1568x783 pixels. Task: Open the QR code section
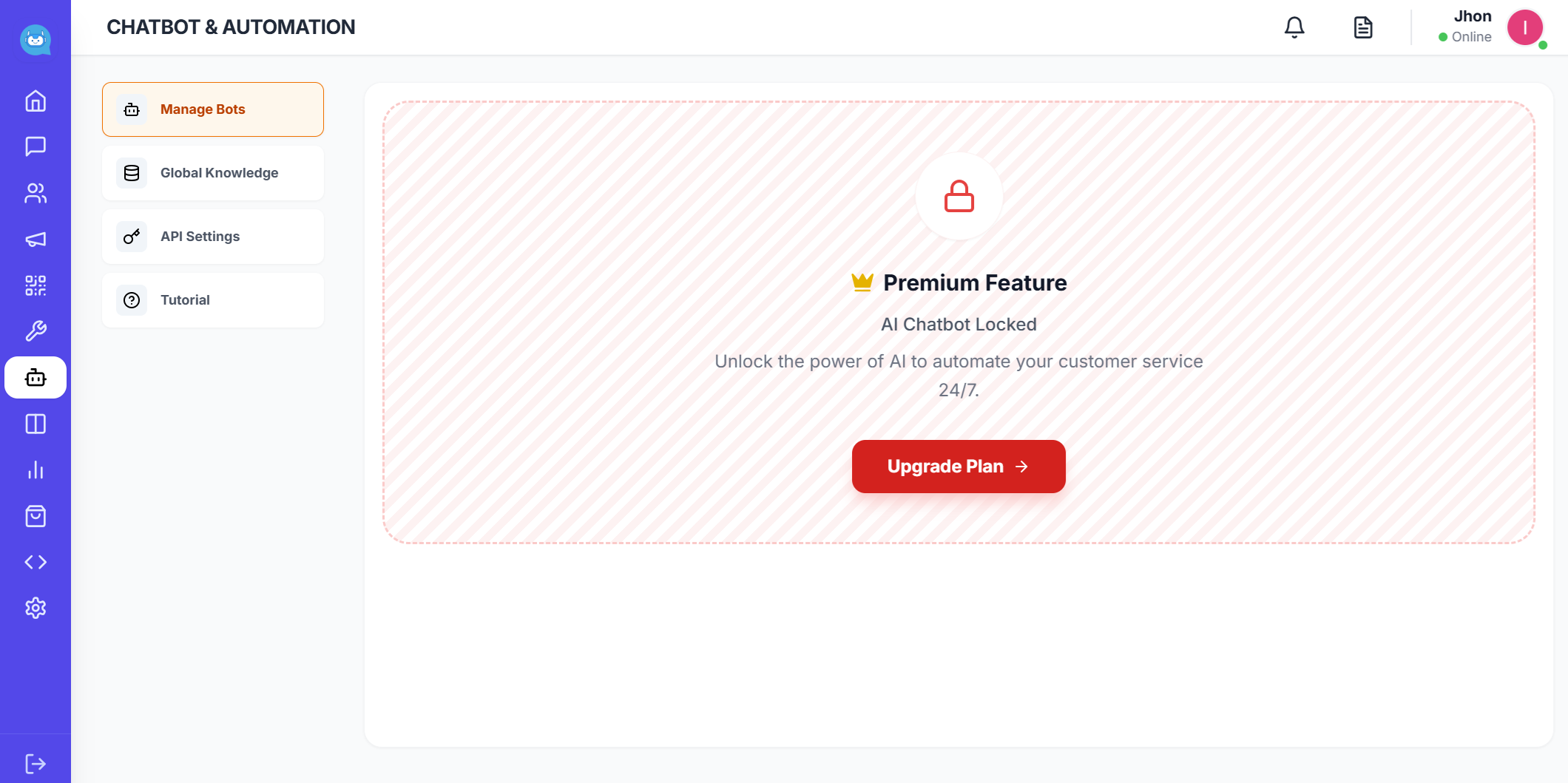click(x=35, y=285)
